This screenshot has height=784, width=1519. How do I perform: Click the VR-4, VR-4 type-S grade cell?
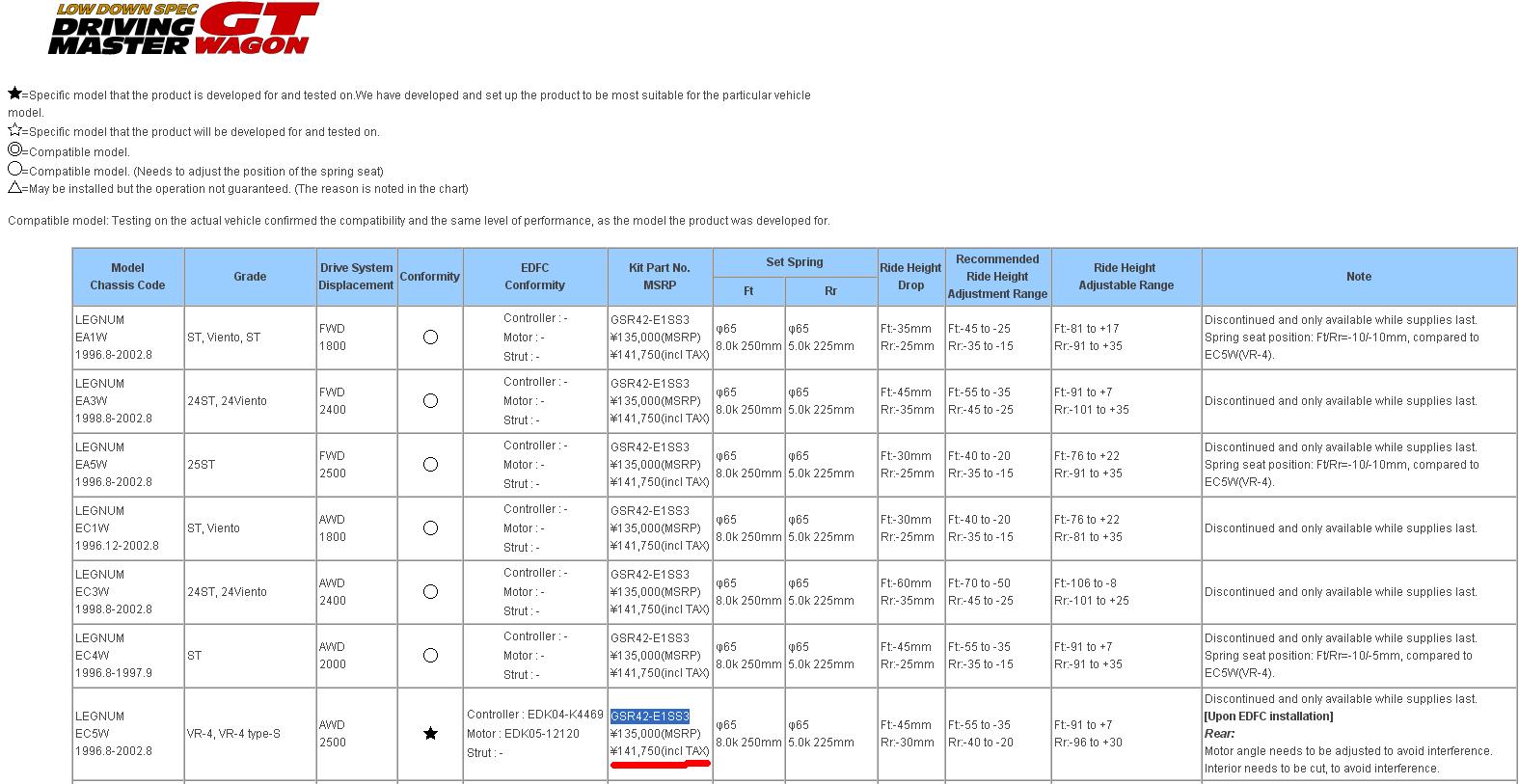[233, 734]
